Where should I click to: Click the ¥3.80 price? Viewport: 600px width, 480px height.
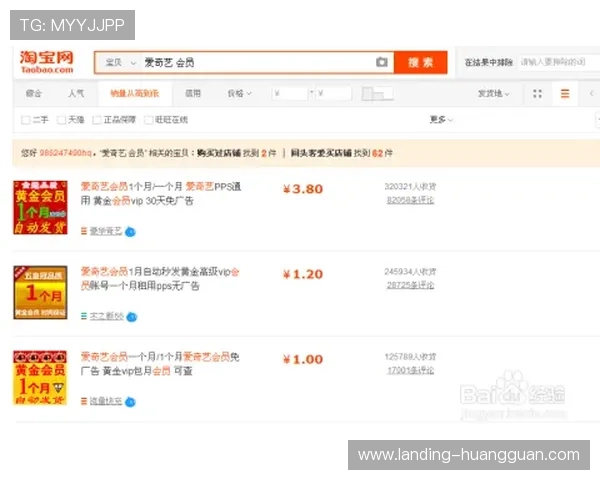(x=303, y=189)
